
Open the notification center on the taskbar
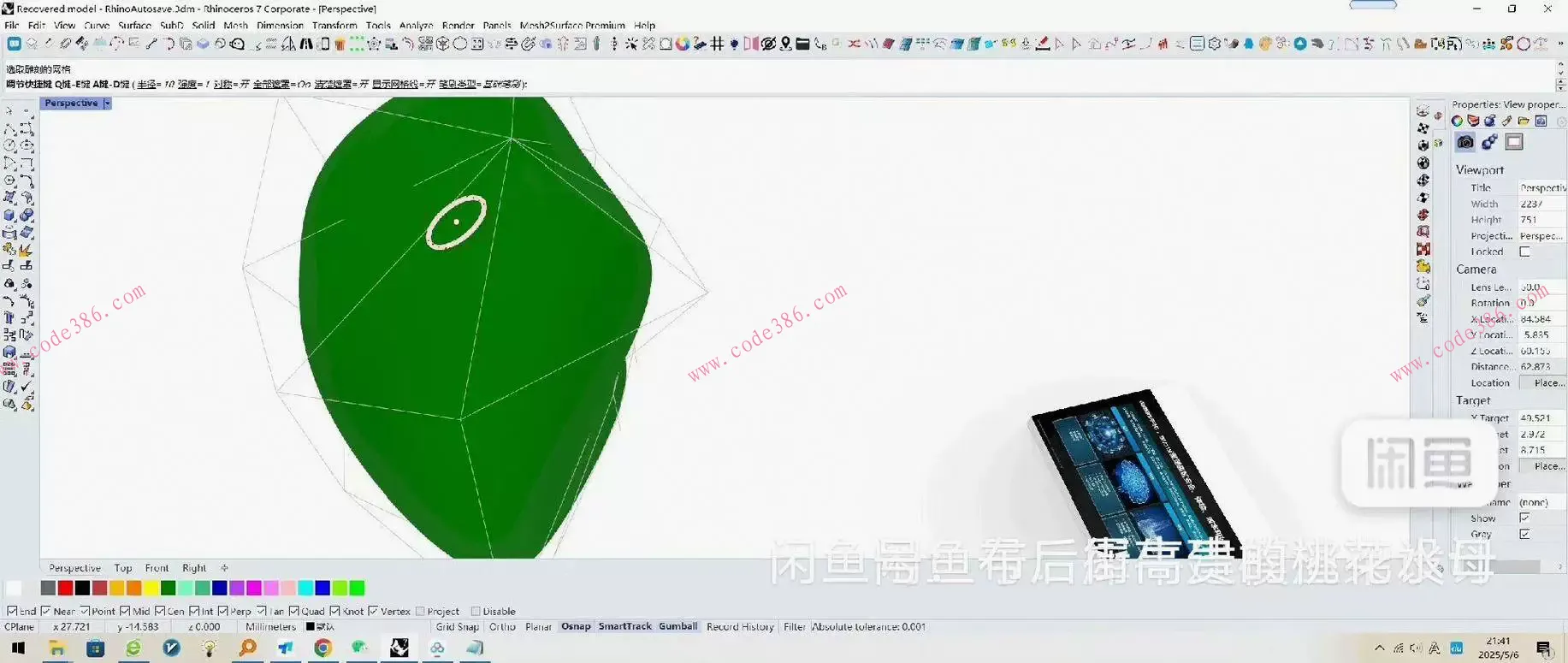point(1544,648)
